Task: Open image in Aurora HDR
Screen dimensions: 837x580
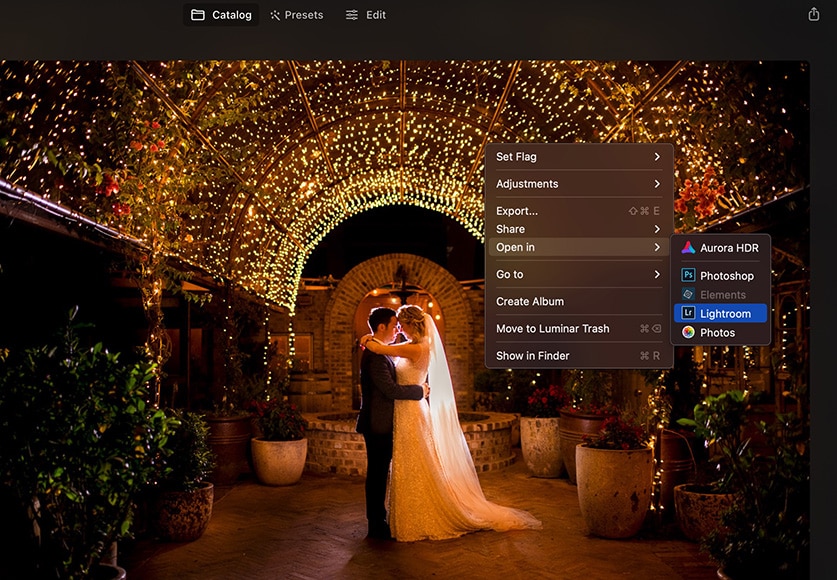Action: pos(720,248)
